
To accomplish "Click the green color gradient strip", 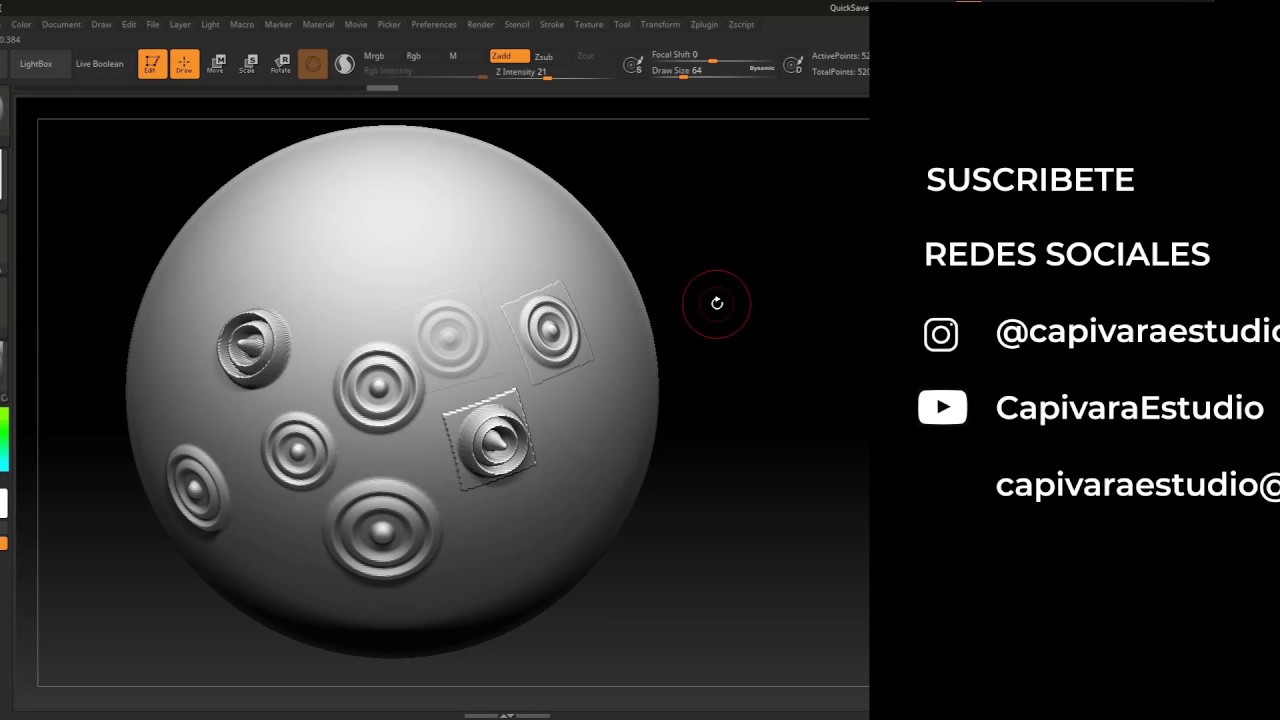I will pos(4,438).
